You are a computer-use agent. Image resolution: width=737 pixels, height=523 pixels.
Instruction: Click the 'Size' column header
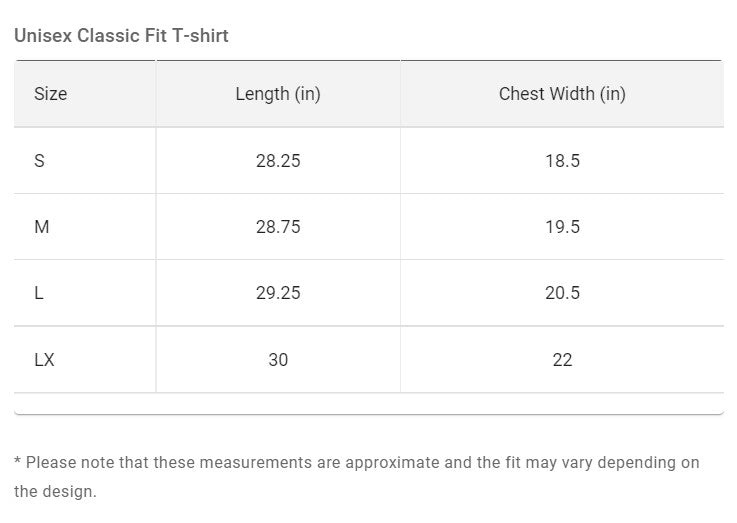(x=50, y=94)
